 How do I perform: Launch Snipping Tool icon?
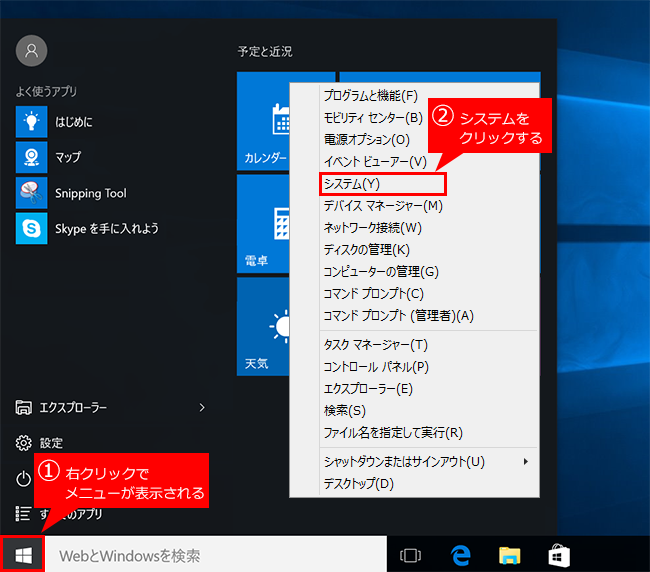(32, 193)
